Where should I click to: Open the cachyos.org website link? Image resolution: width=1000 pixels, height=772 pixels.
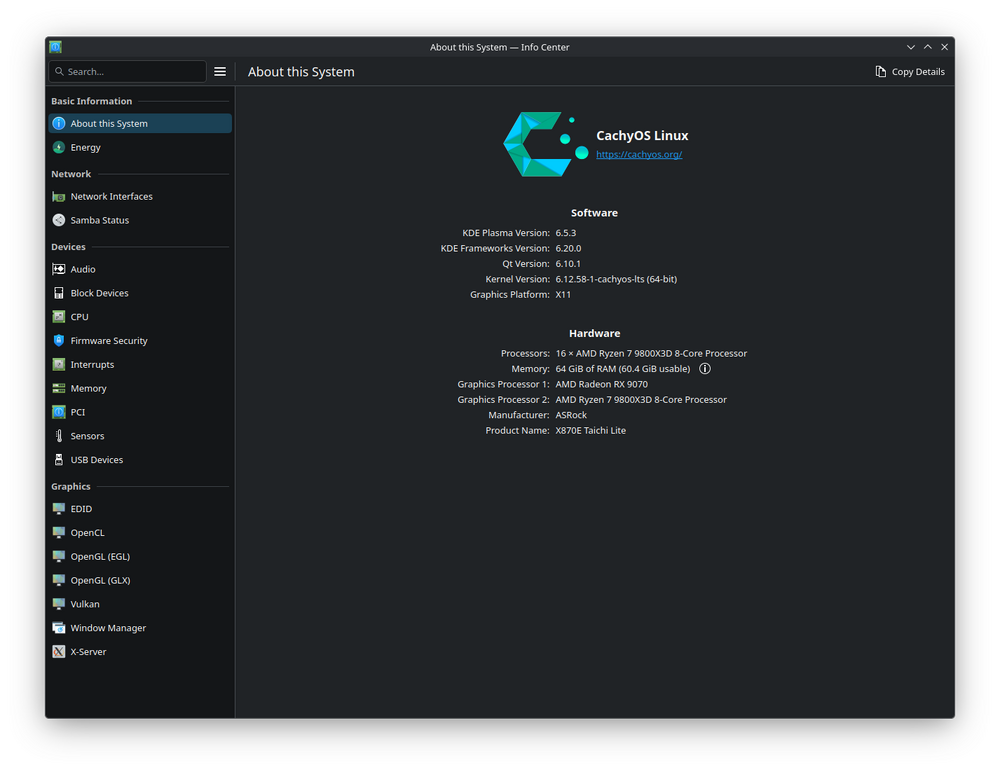click(x=639, y=155)
